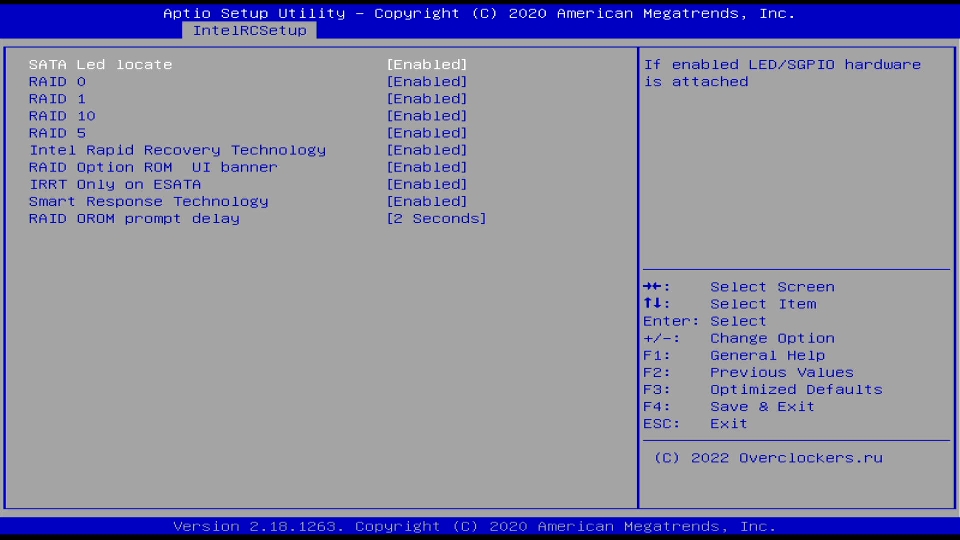
Task: Open the 2 Seconds delay option list
Action: (x=437, y=219)
